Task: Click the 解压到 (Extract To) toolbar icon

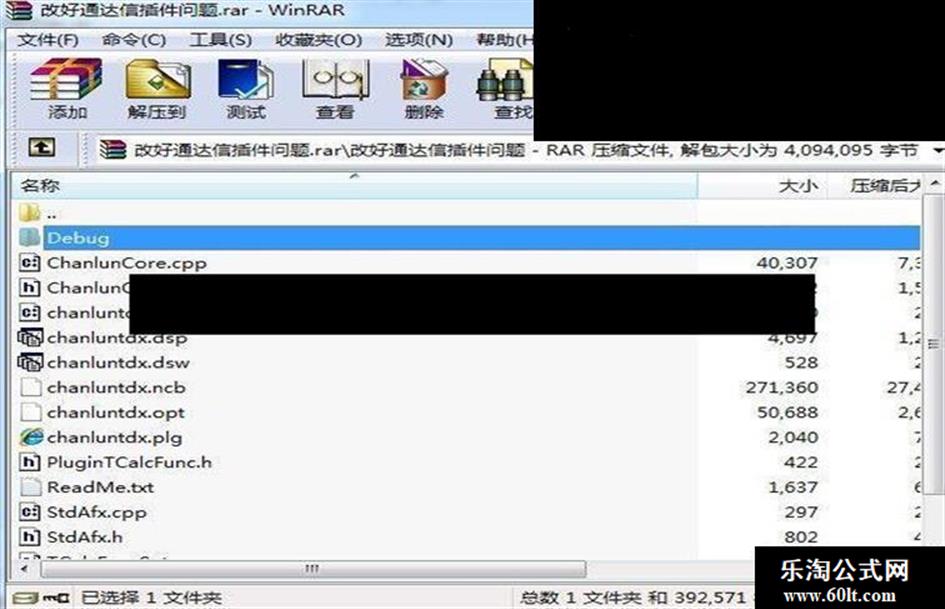Action: (157, 79)
